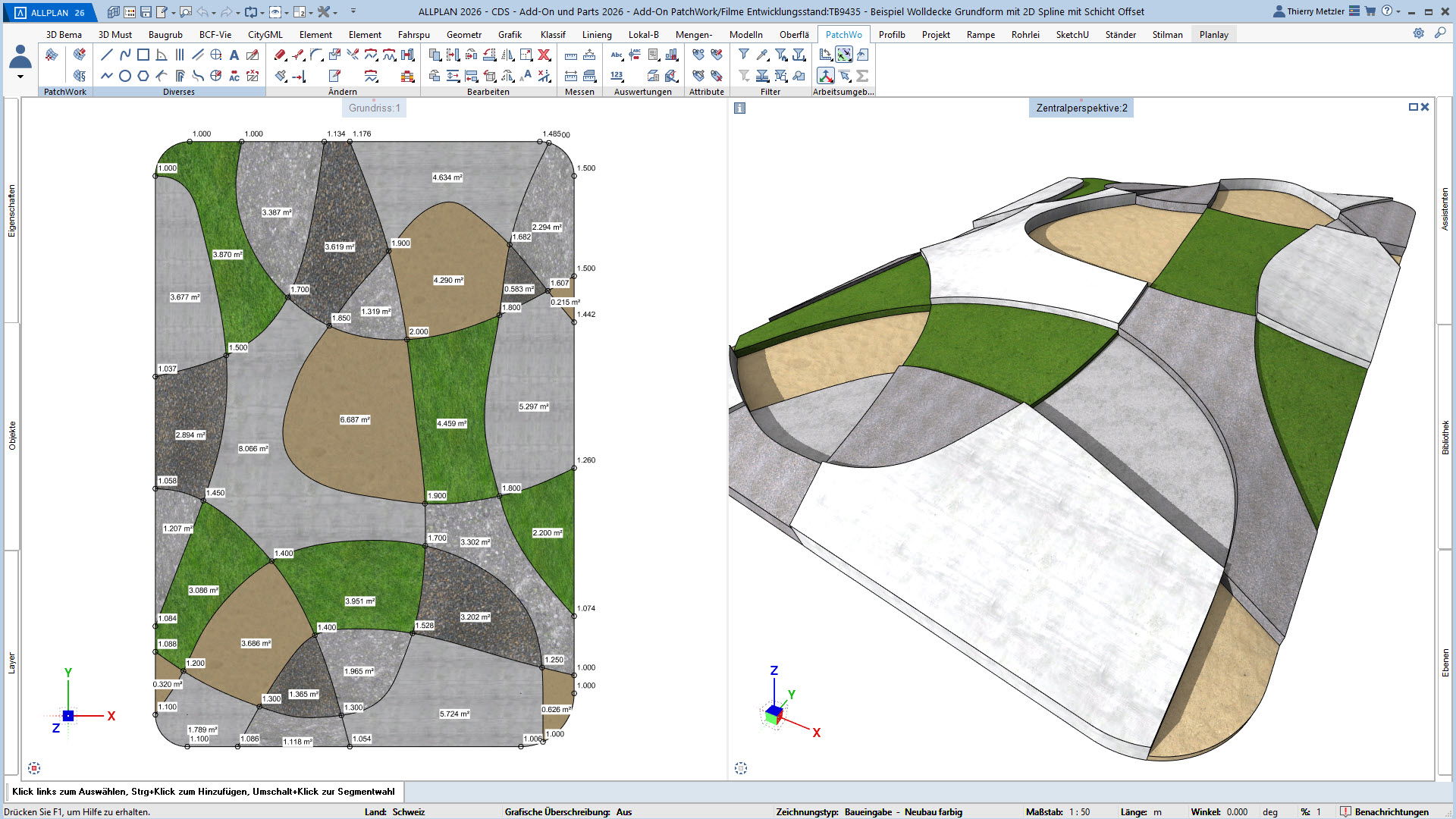Click the red X Delete tool
Viewport: 1456px width, 819px height.
[x=544, y=55]
